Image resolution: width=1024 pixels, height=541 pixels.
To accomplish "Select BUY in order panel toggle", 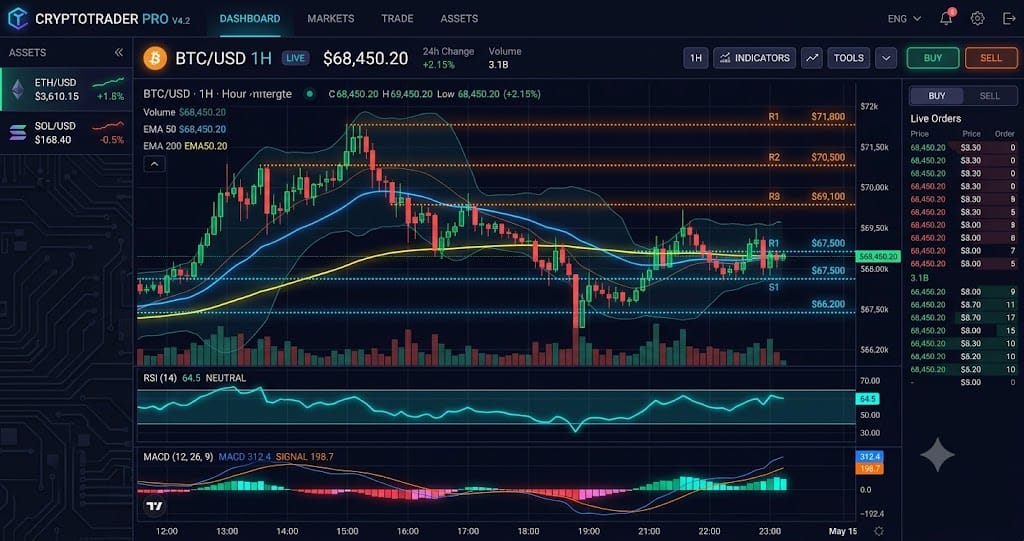I will tap(936, 96).
